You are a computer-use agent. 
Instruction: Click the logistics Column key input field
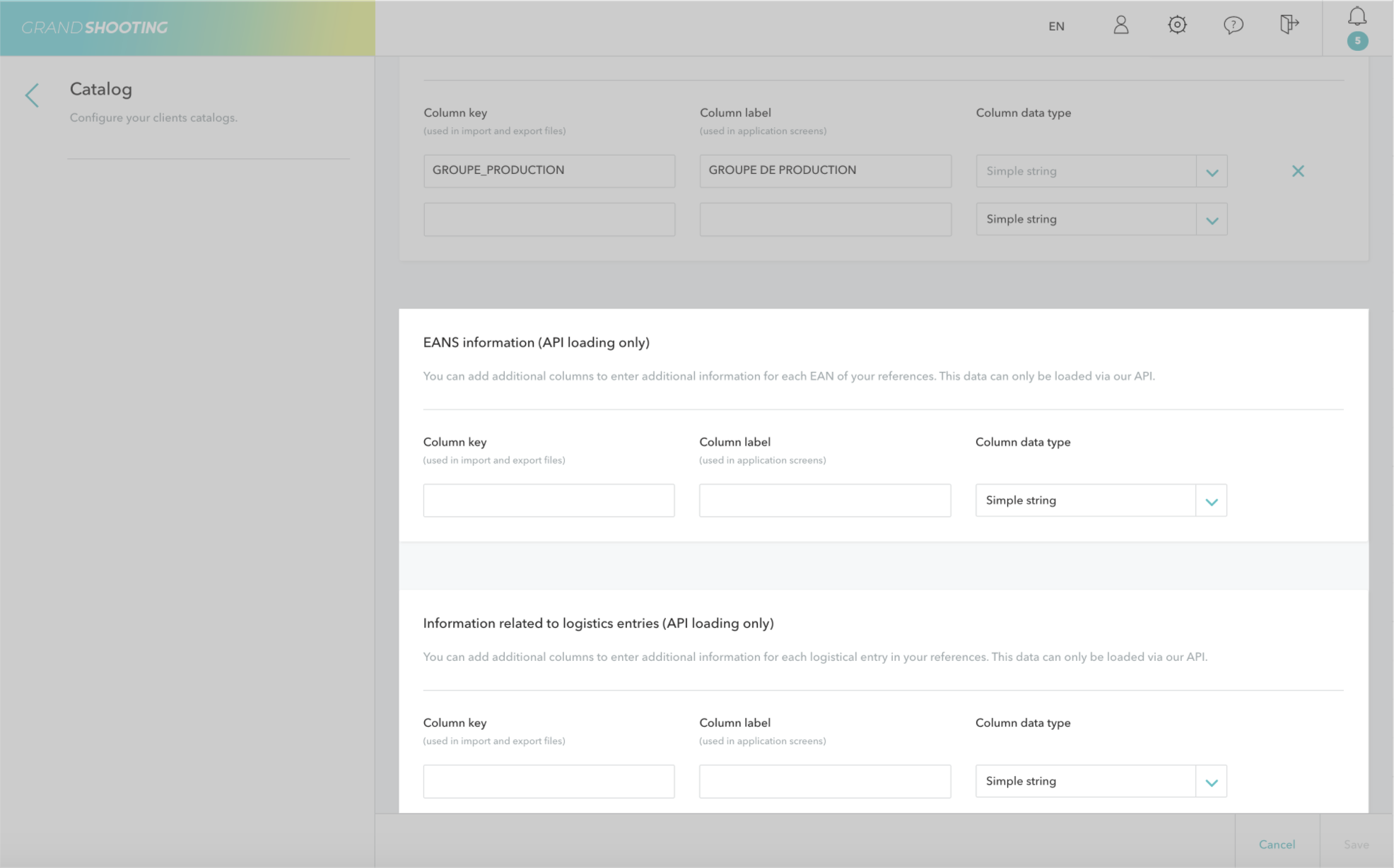[549, 781]
